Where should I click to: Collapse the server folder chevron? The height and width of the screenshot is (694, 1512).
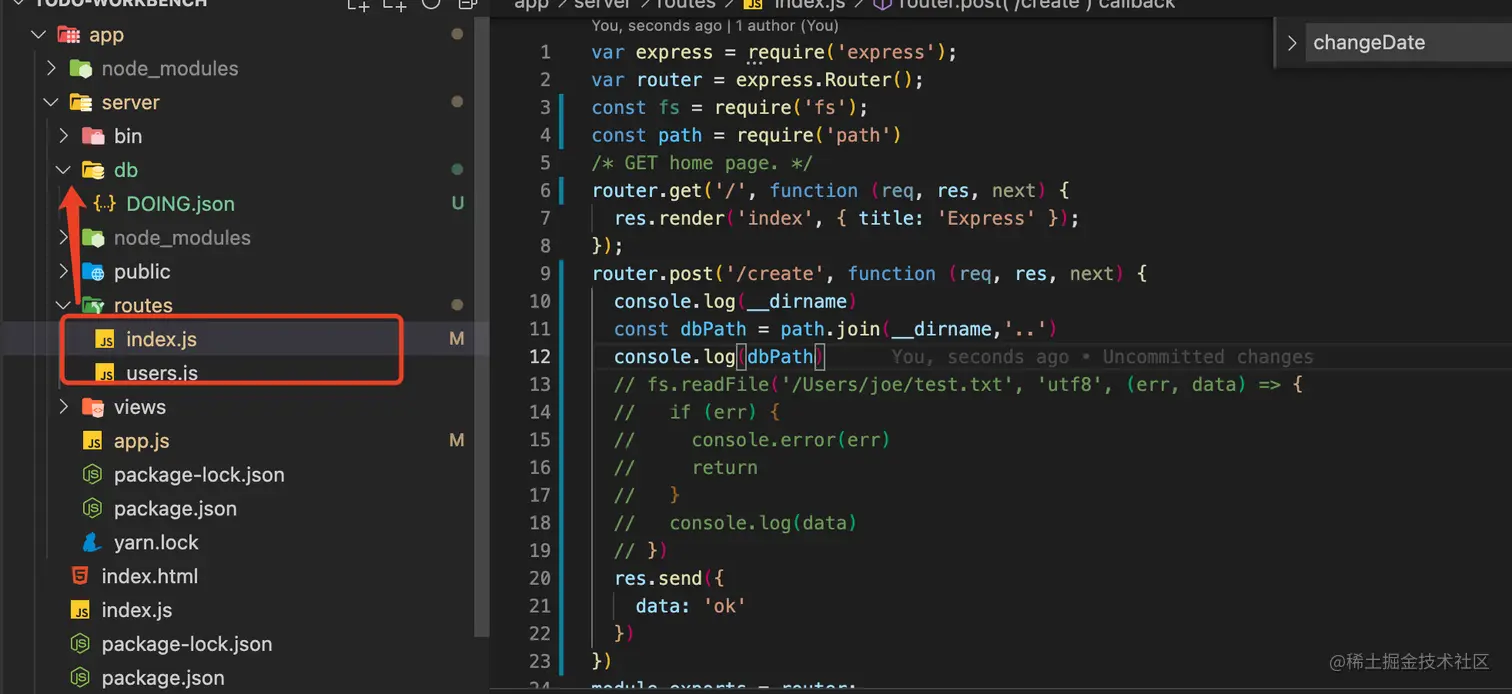[x=51, y=102]
